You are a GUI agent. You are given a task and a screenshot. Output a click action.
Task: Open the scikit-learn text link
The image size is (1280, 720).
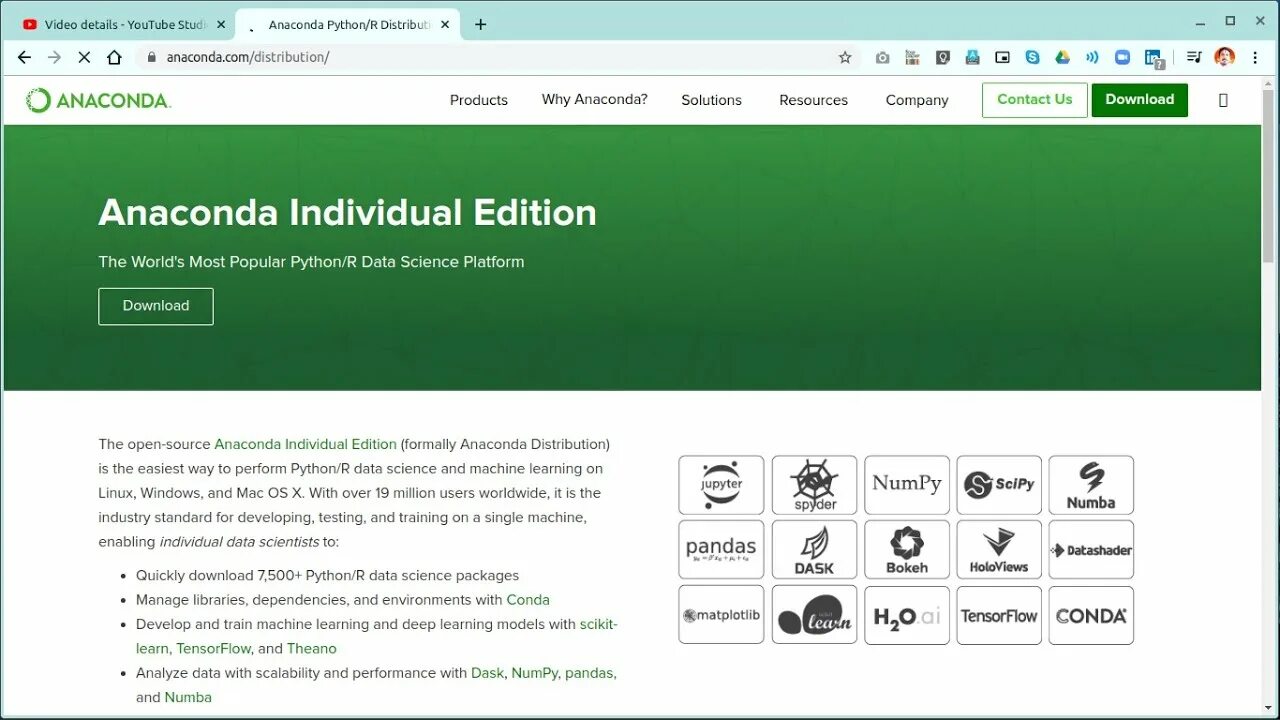pos(599,624)
